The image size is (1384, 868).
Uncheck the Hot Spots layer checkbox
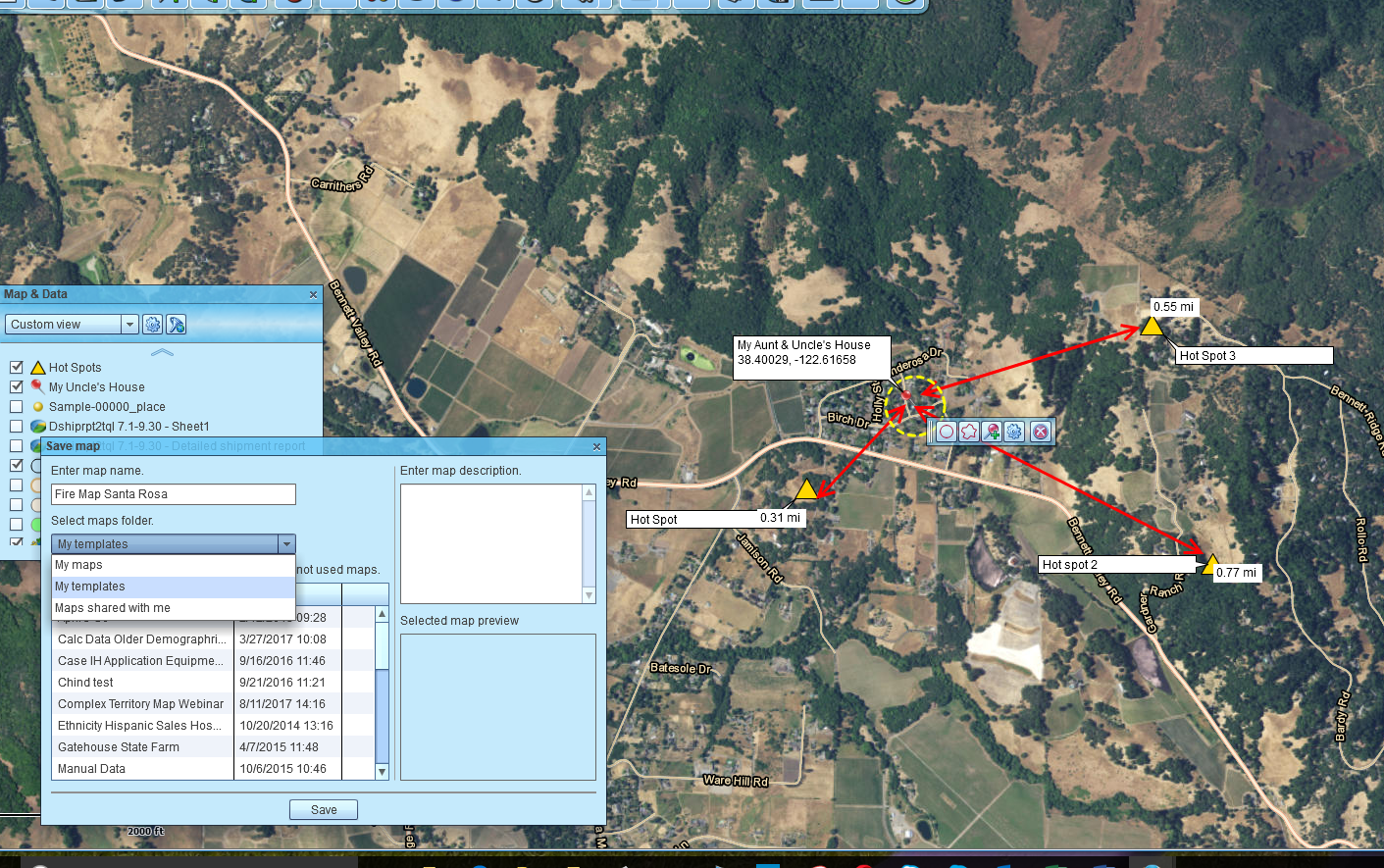point(17,368)
